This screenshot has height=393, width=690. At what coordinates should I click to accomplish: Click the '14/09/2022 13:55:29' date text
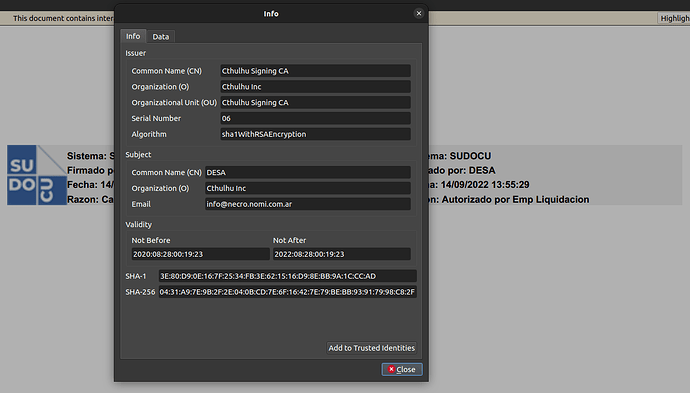pos(485,185)
